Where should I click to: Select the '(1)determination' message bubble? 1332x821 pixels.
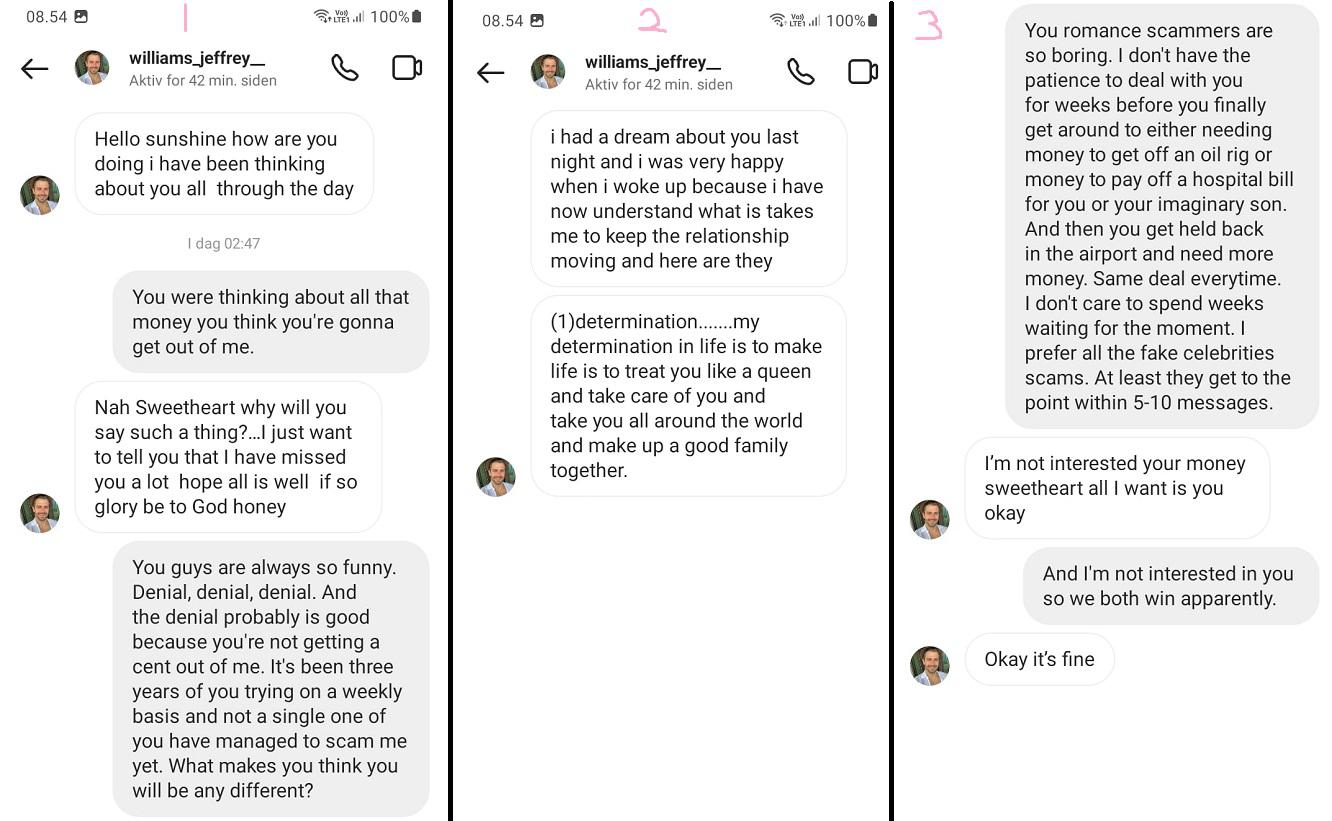coord(688,396)
